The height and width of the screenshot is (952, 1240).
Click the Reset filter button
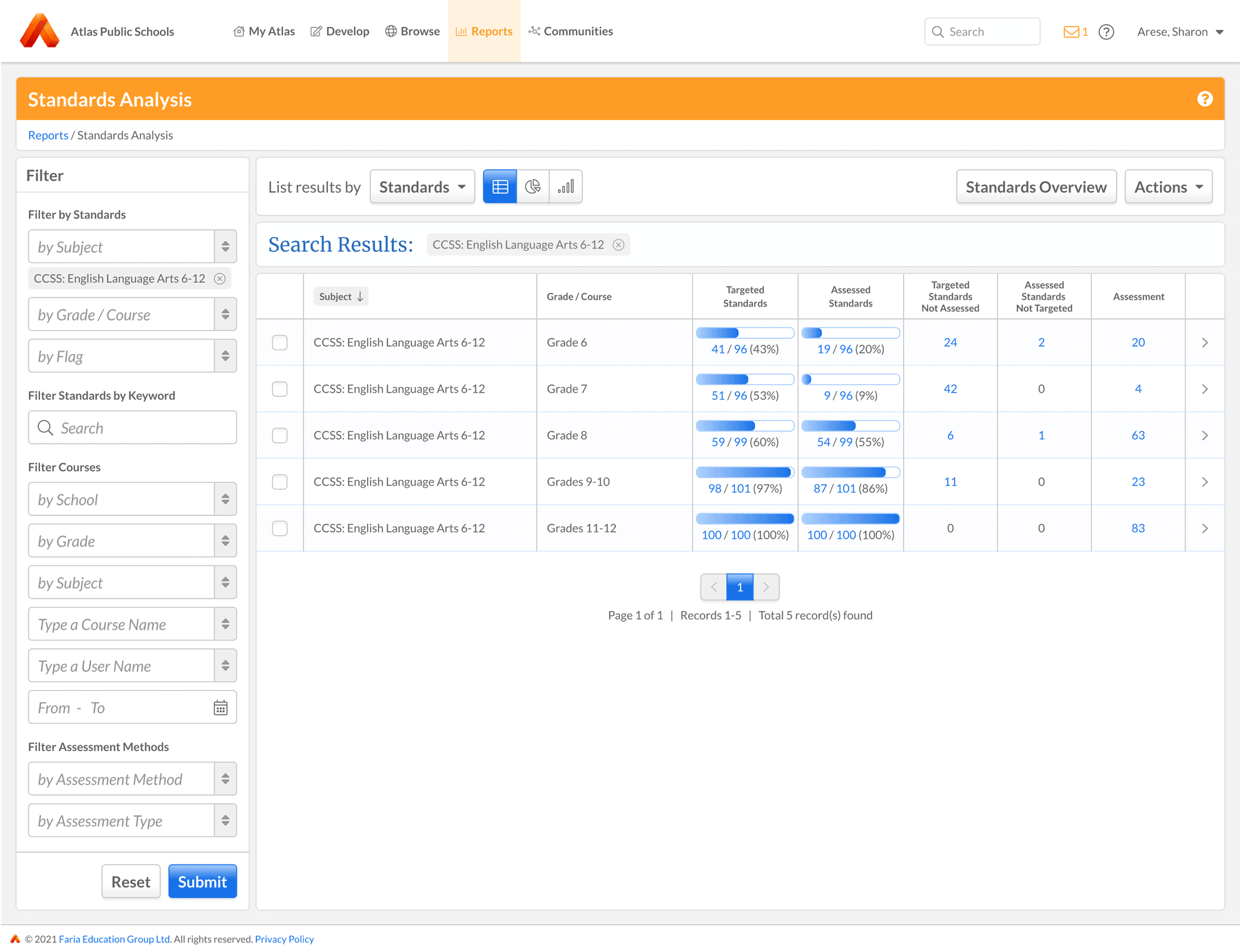click(x=131, y=882)
